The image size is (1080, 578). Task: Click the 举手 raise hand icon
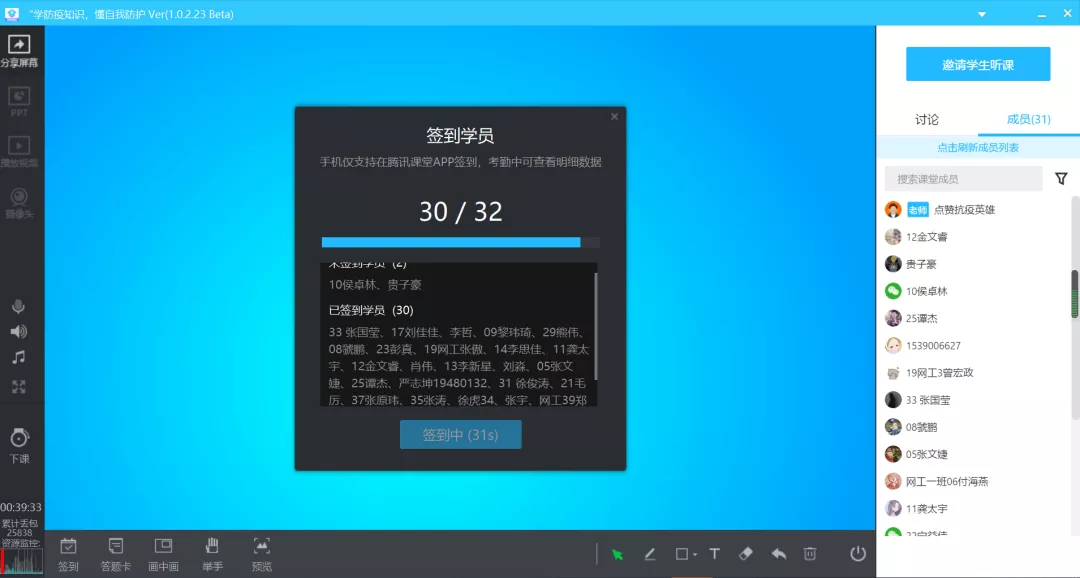[212, 553]
